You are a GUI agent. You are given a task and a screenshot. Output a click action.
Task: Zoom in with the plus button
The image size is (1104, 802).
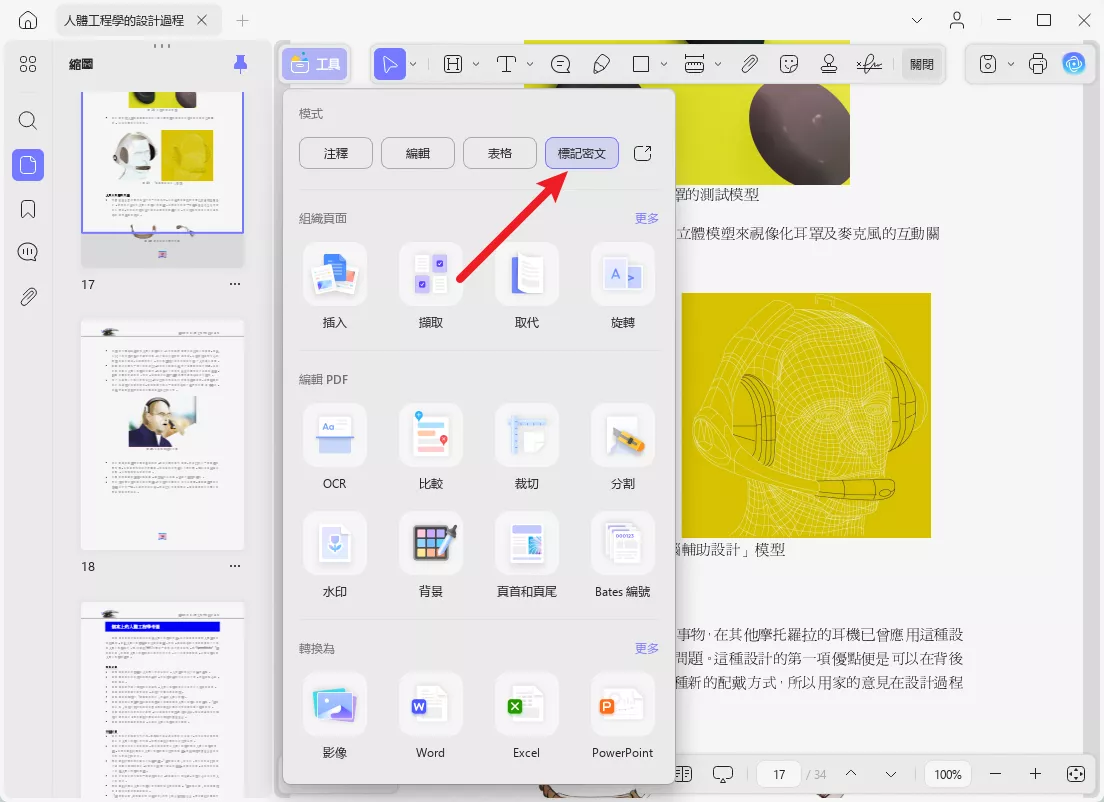[x=1035, y=774]
